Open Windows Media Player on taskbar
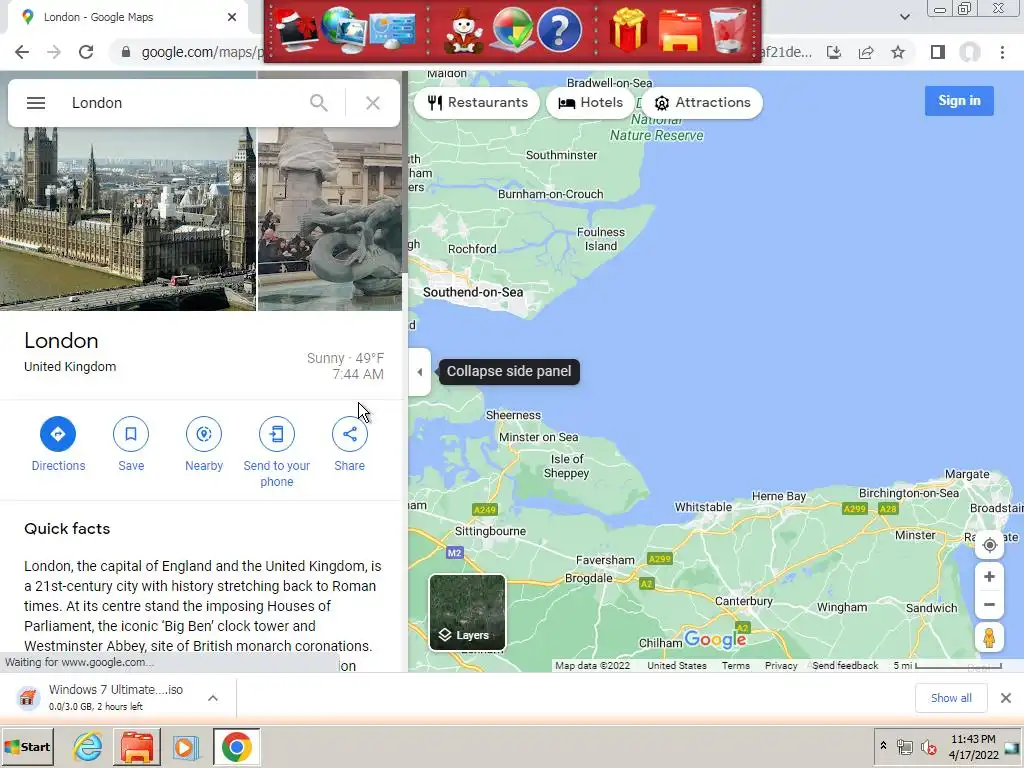This screenshot has width=1024, height=768. point(185,746)
